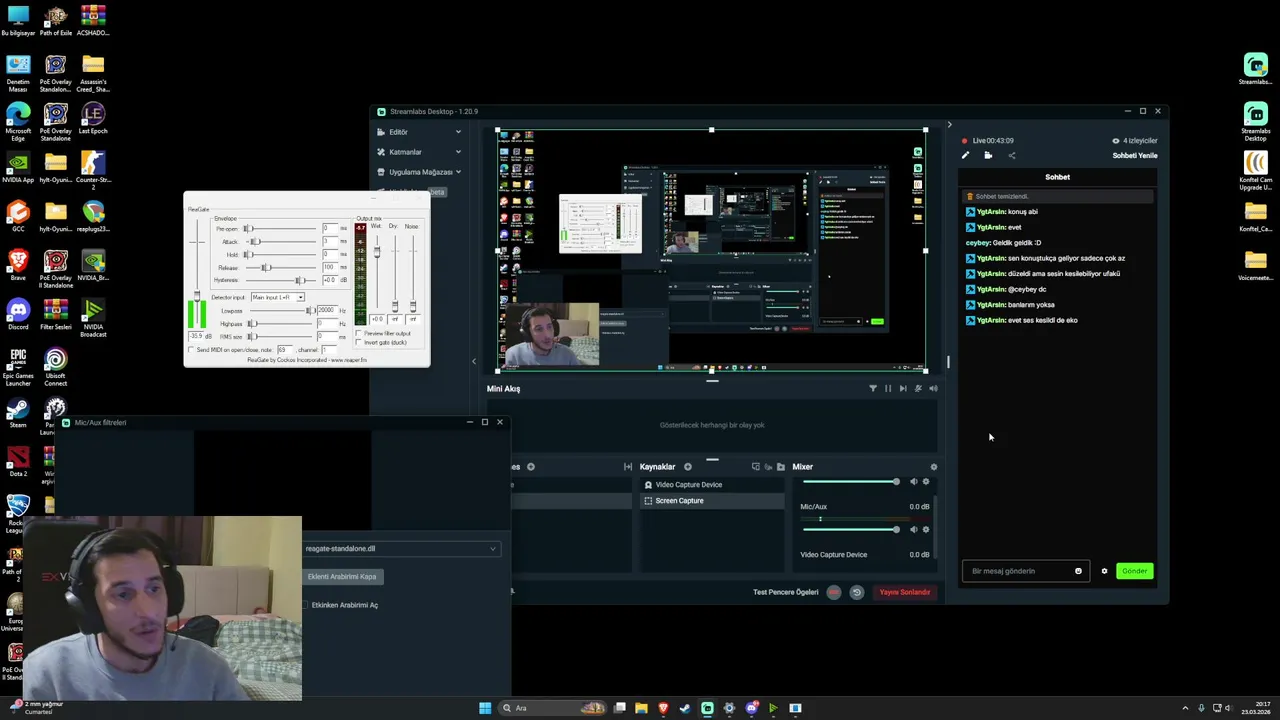Collapse the Streamlabs sidebar arrow

point(474,361)
